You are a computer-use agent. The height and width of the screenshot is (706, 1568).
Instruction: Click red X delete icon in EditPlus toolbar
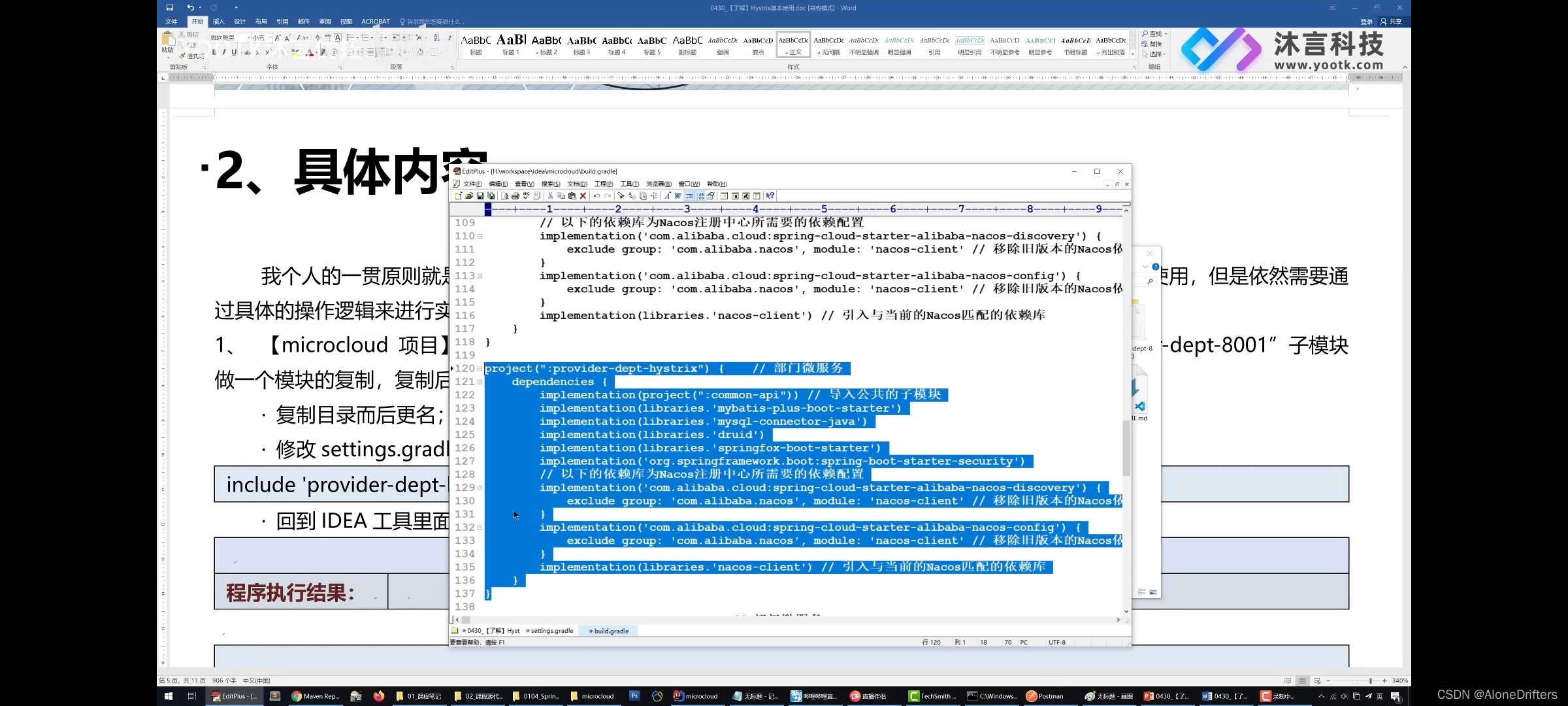(583, 195)
